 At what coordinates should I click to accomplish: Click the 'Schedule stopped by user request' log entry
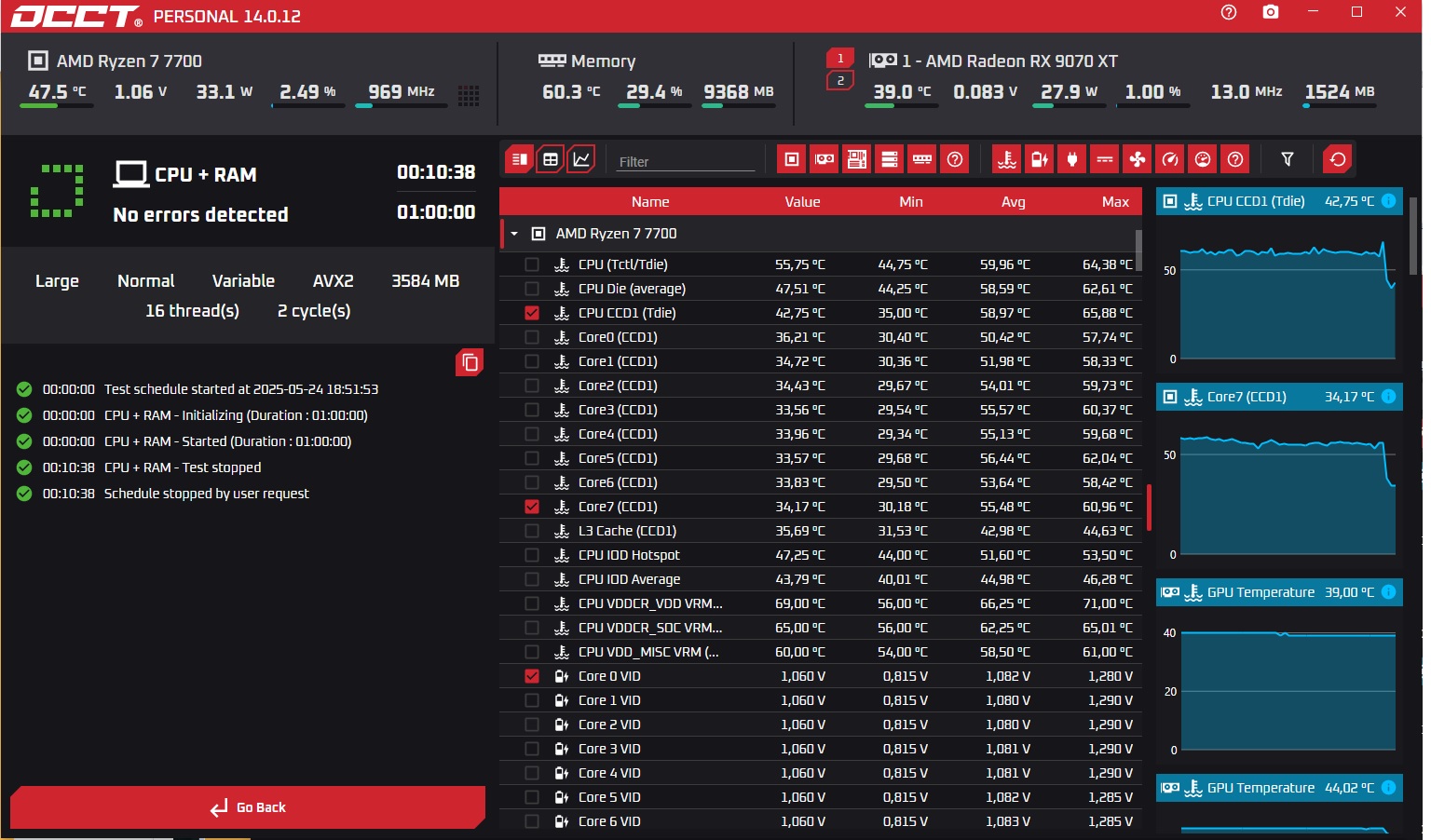pyautogui.click(x=206, y=494)
